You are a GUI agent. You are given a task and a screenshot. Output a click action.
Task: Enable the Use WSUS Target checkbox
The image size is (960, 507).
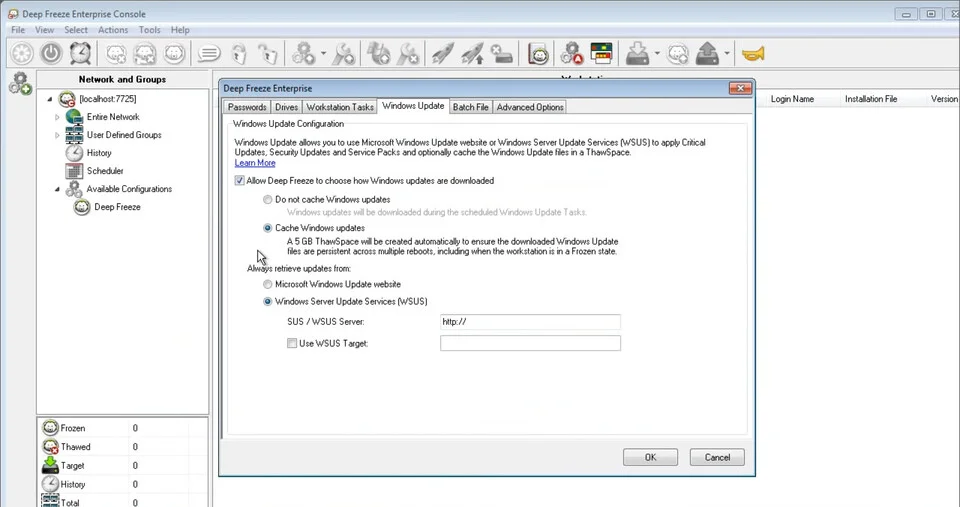tap(292, 344)
